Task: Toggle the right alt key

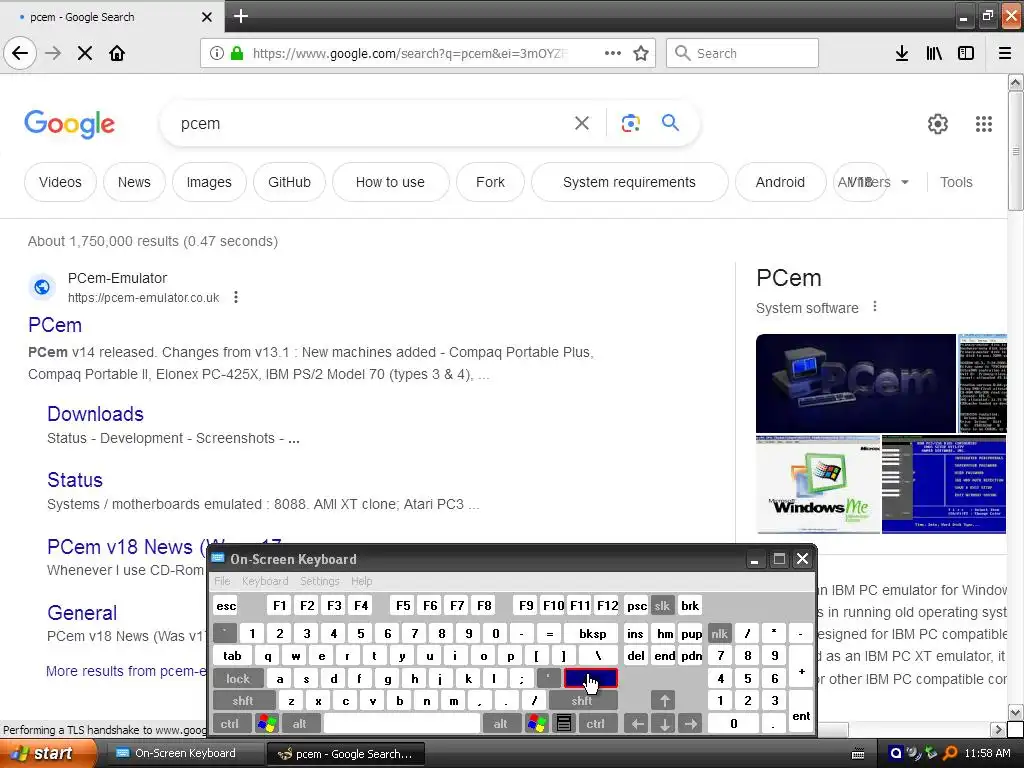Action: coord(501,724)
